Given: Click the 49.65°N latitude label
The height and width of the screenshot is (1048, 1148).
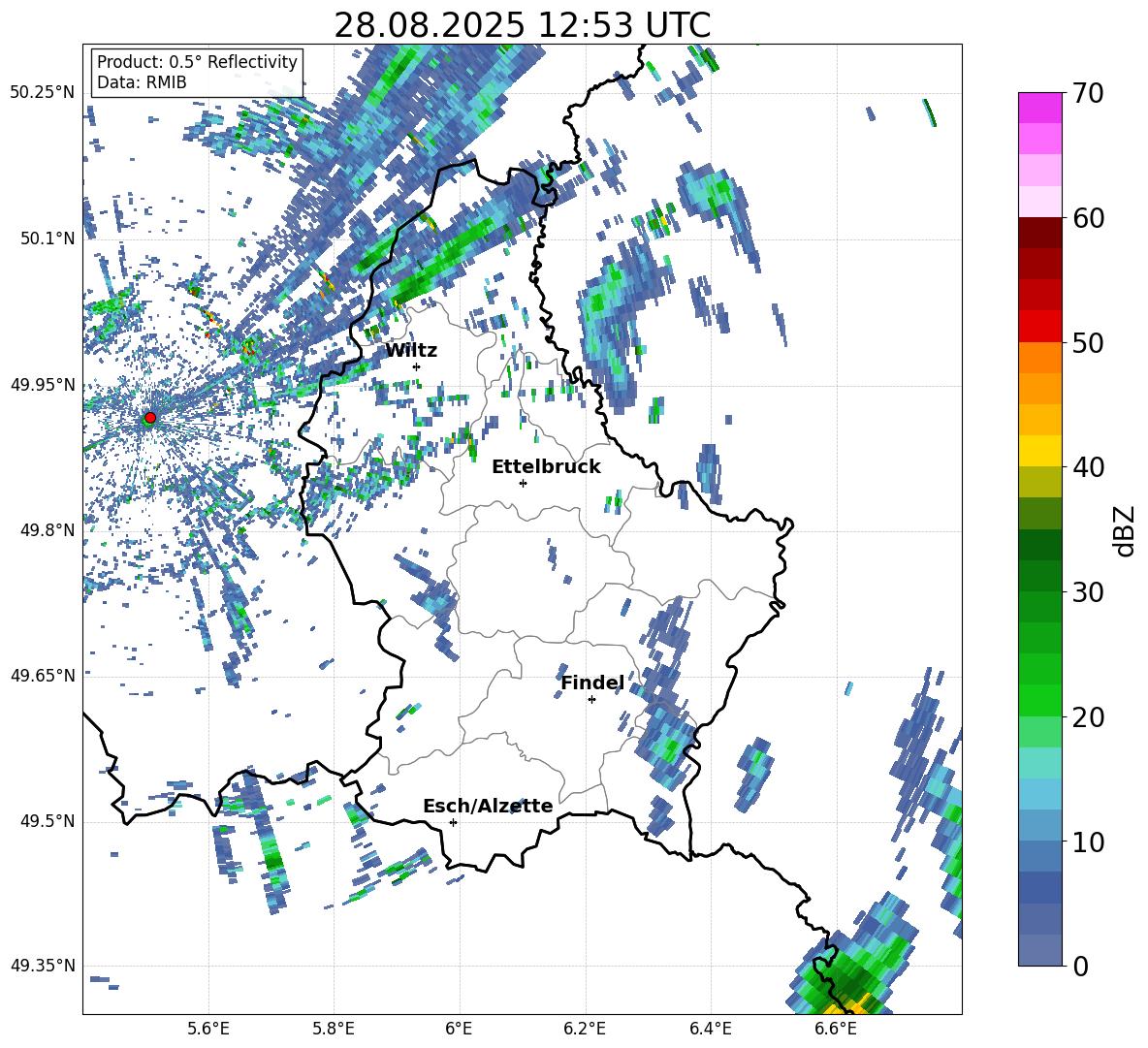Looking at the screenshot, I should click(x=43, y=675).
